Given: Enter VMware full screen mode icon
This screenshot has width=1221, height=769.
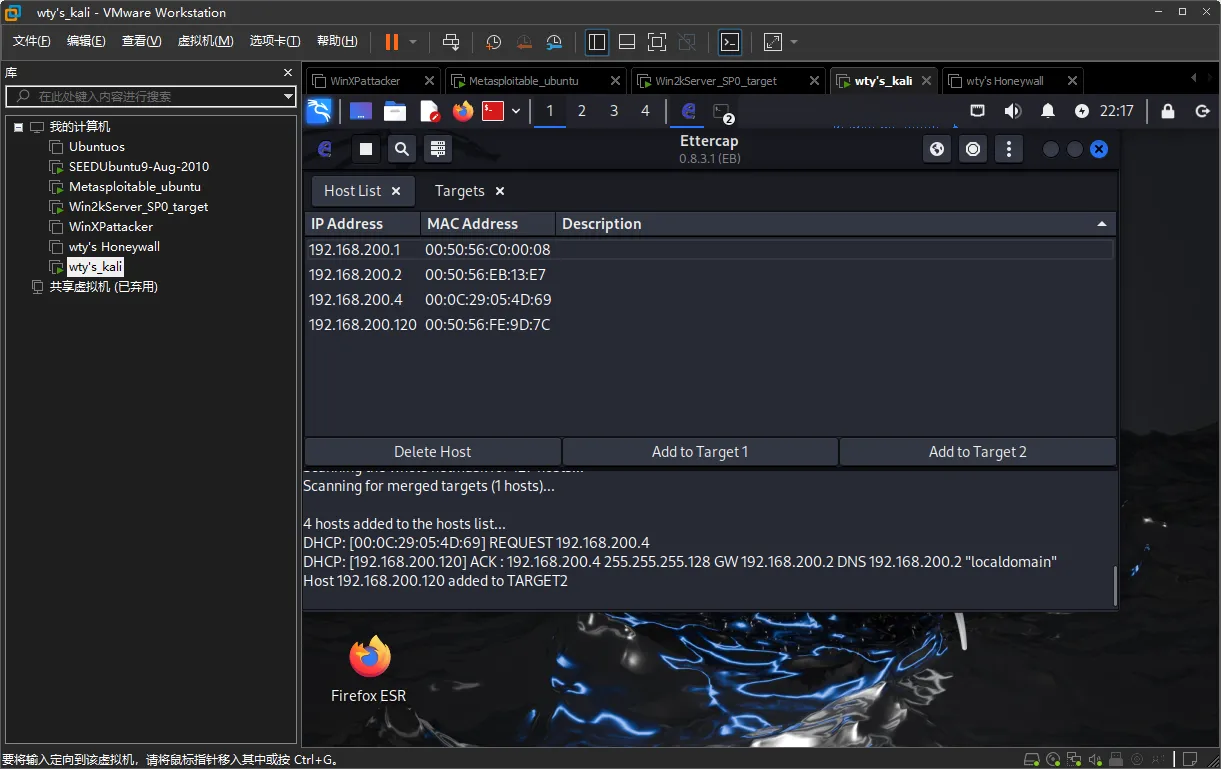Looking at the screenshot, I should coord(657,42).
